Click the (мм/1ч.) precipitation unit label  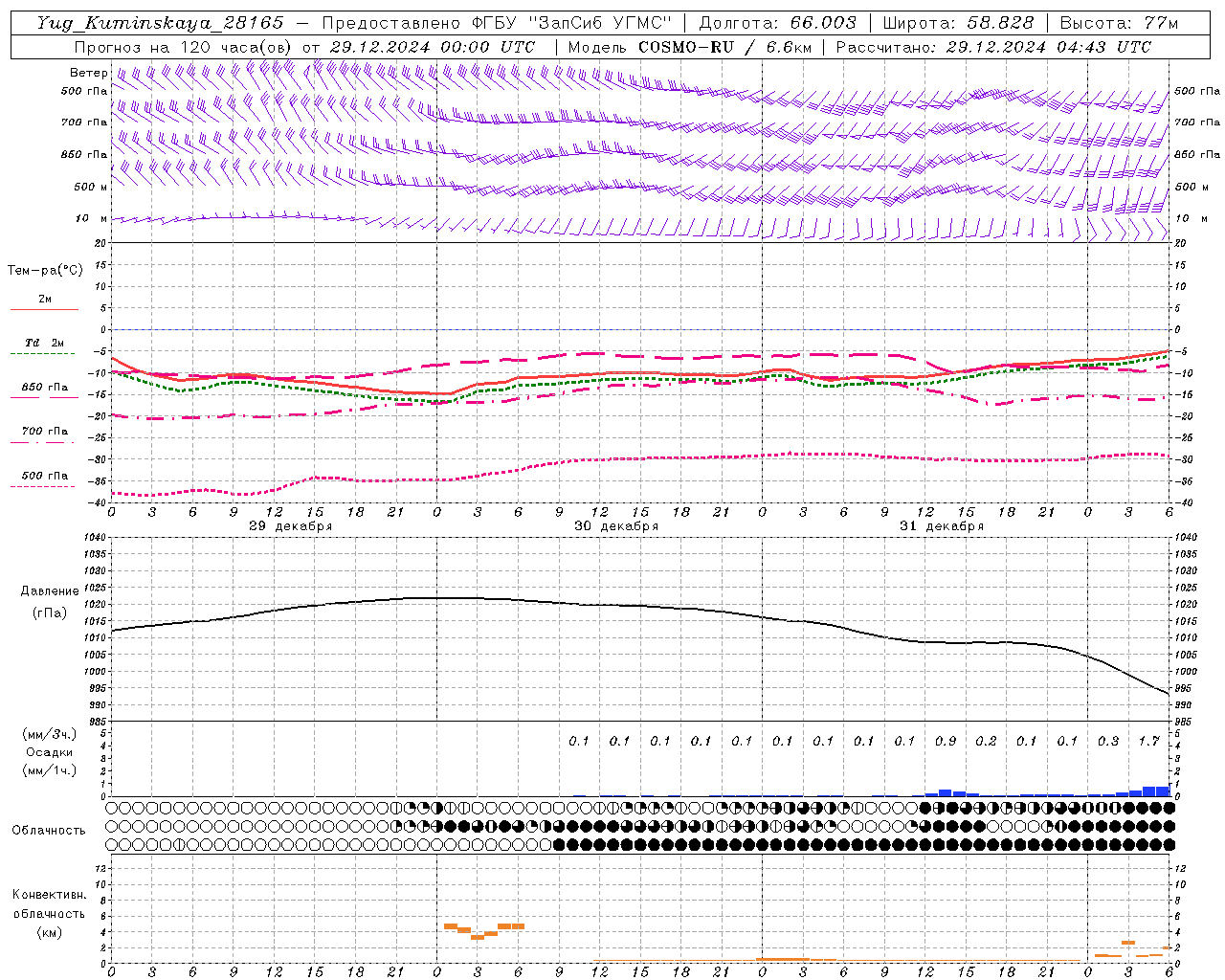[x=49, y=770]
